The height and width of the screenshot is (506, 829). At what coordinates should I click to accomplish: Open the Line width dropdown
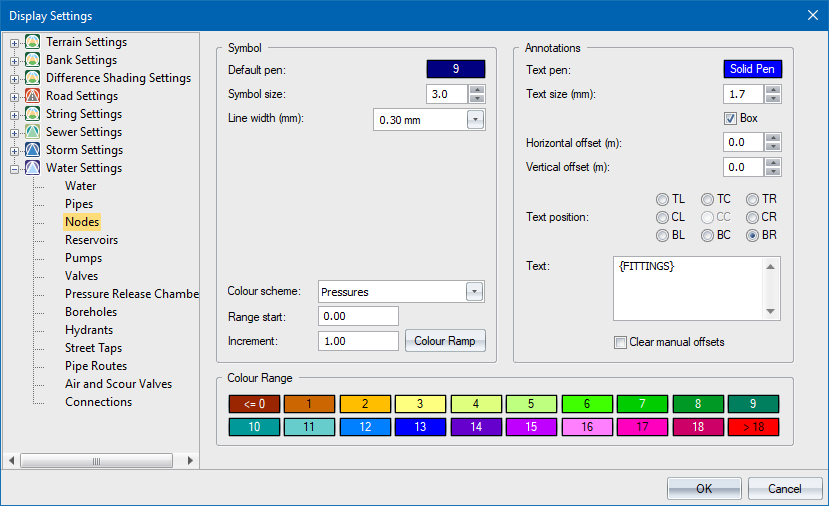475,120
